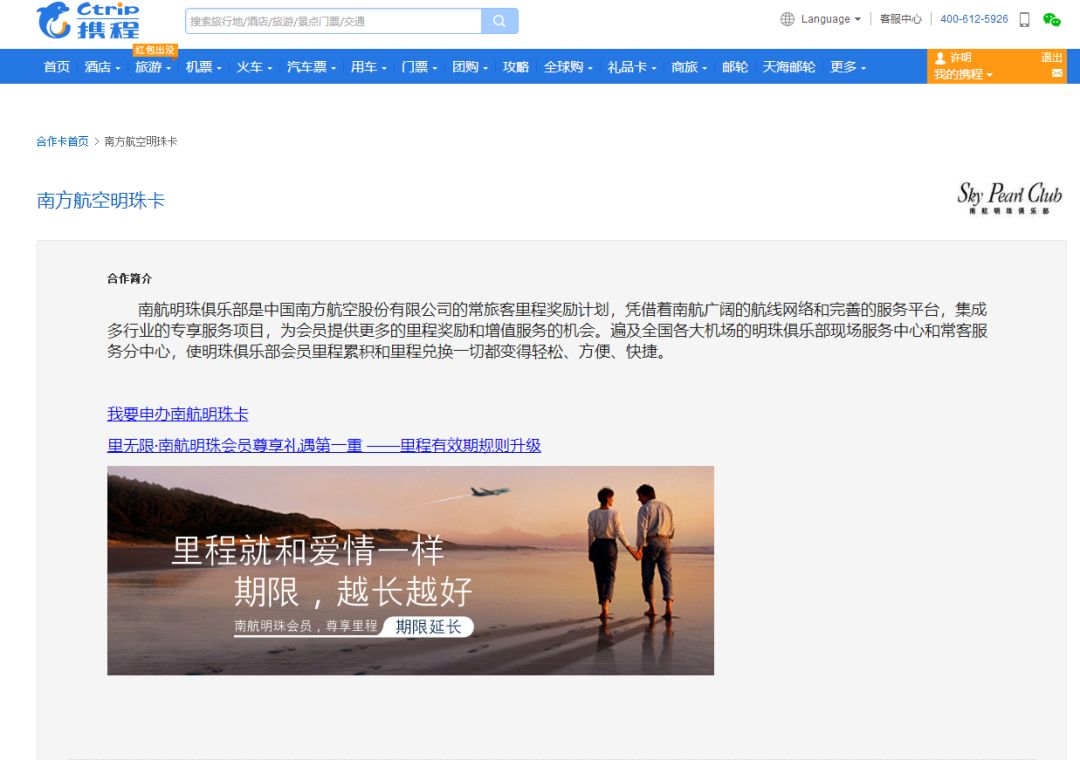Open the 我的携程 account dropdown
The image size is (1080, 760).
[x=963, y=74]
